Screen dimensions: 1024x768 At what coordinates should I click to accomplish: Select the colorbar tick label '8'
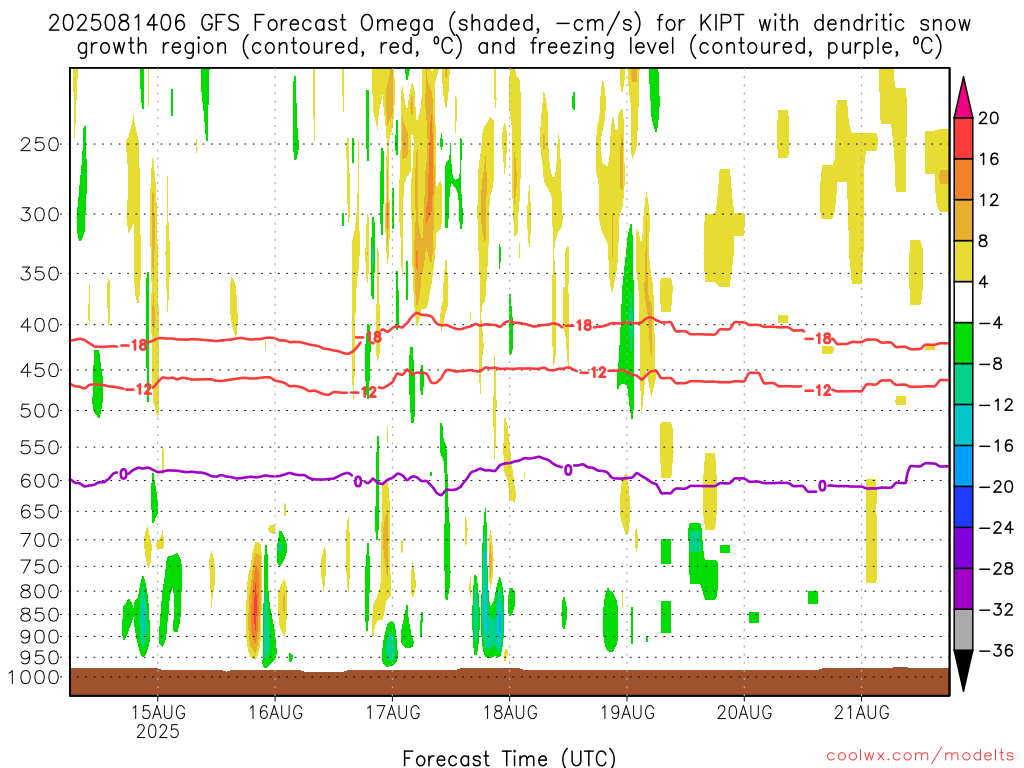984,241
